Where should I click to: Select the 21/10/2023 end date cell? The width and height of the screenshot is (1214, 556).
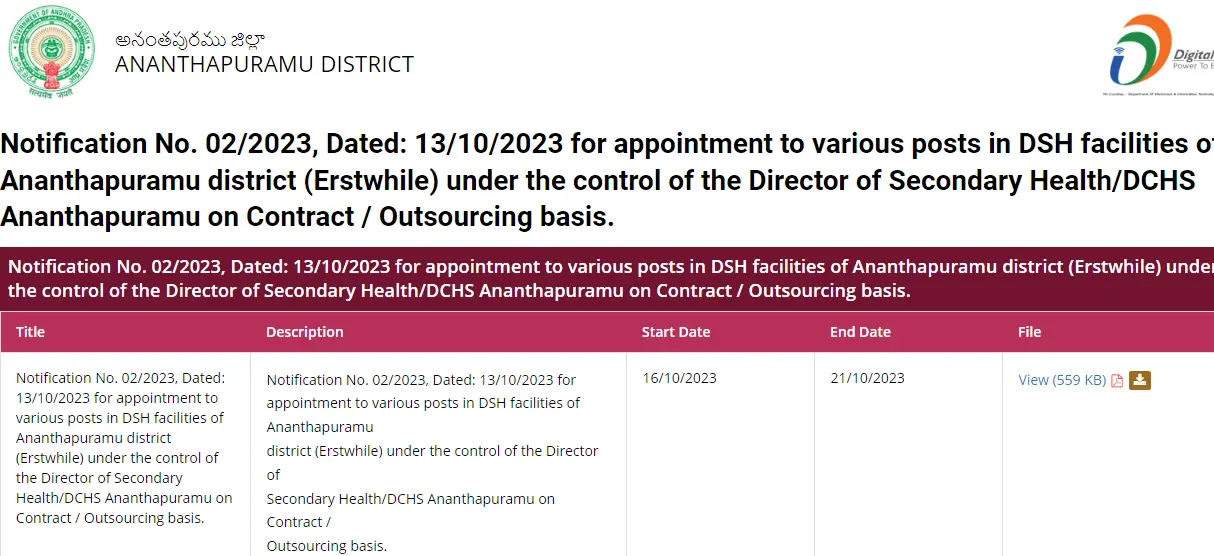[867, 378]
